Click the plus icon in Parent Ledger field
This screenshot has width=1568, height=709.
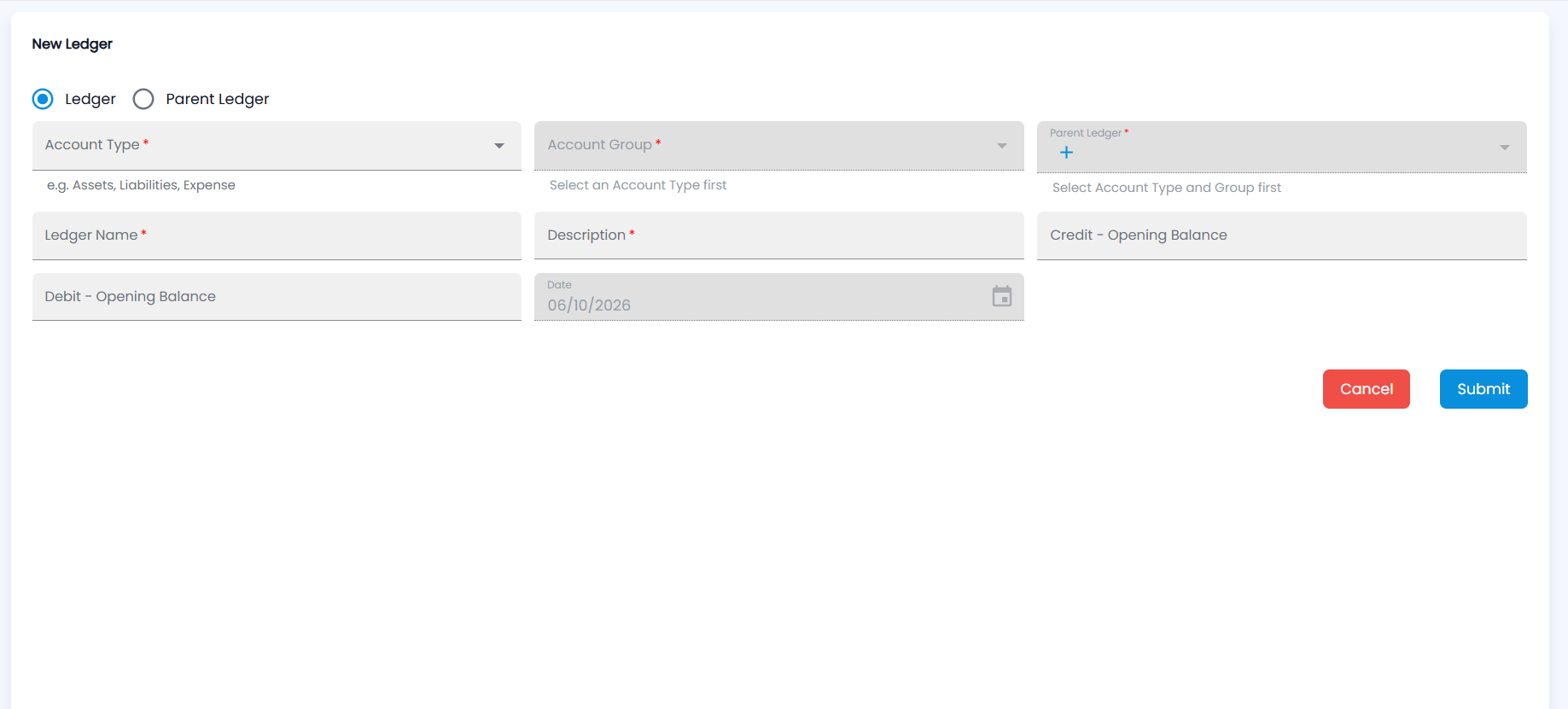tap(1066, 153)
